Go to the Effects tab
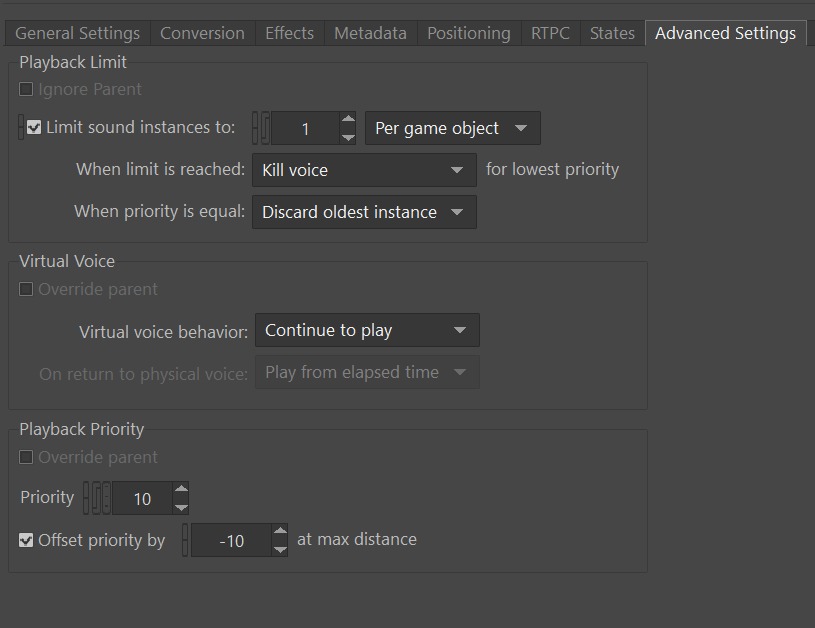Image resolution: width=815 pixels, height=628 pixels. 290,33
